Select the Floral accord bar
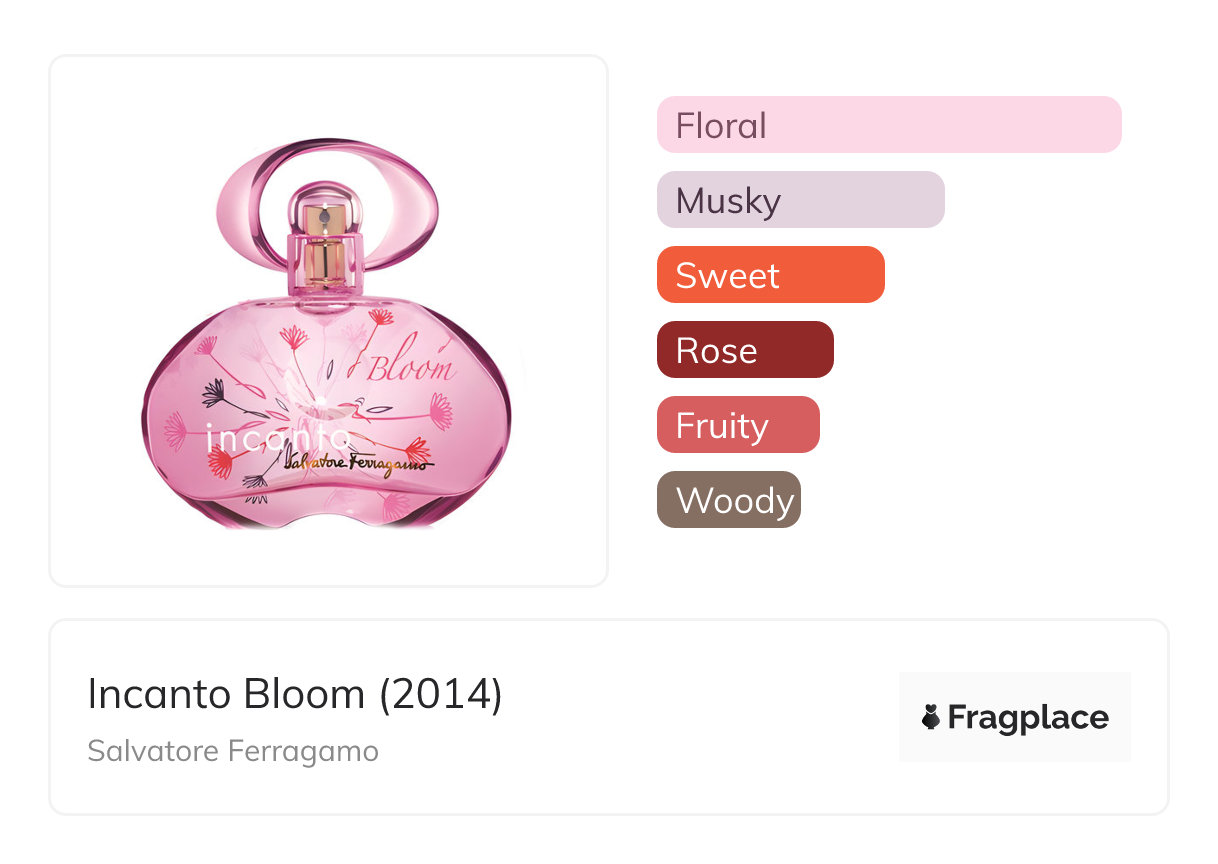 tap(888, 125)
